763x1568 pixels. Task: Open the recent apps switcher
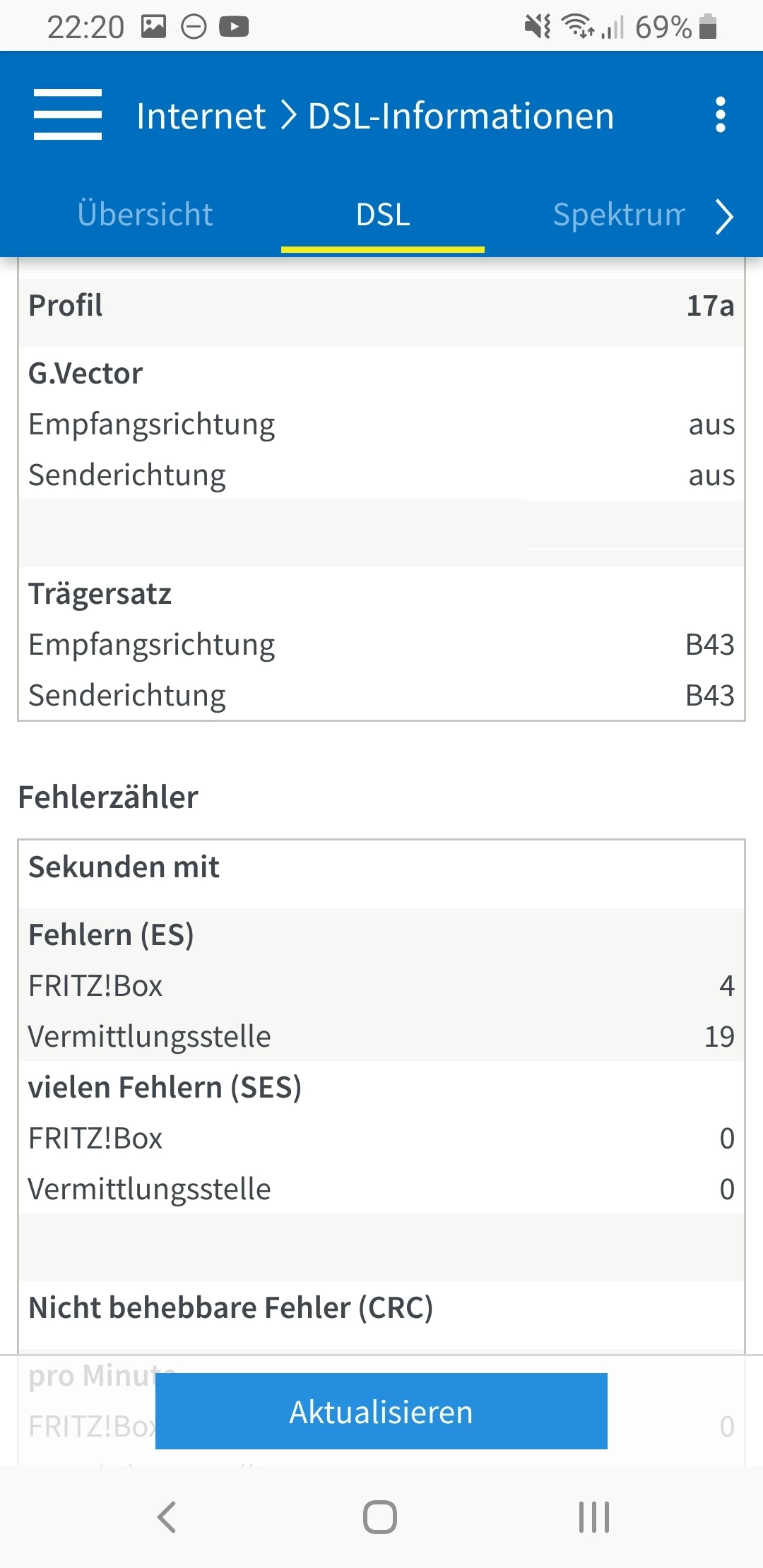click(593, 1516)
